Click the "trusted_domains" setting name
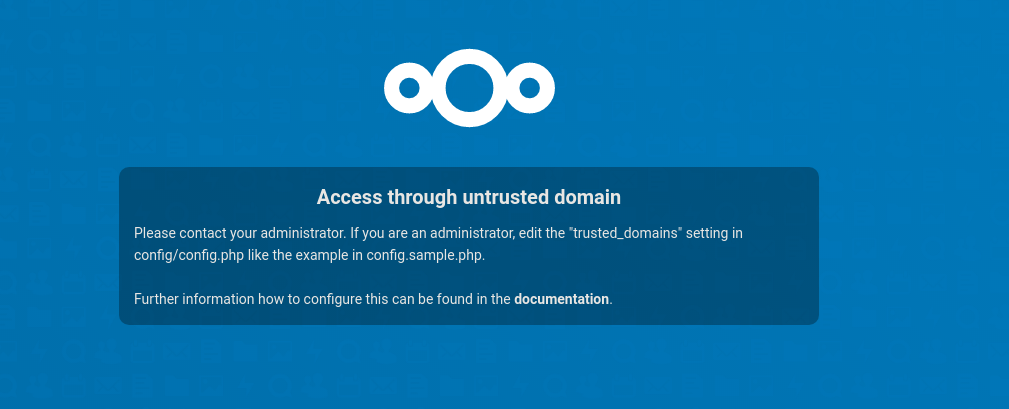 (625, 233)
